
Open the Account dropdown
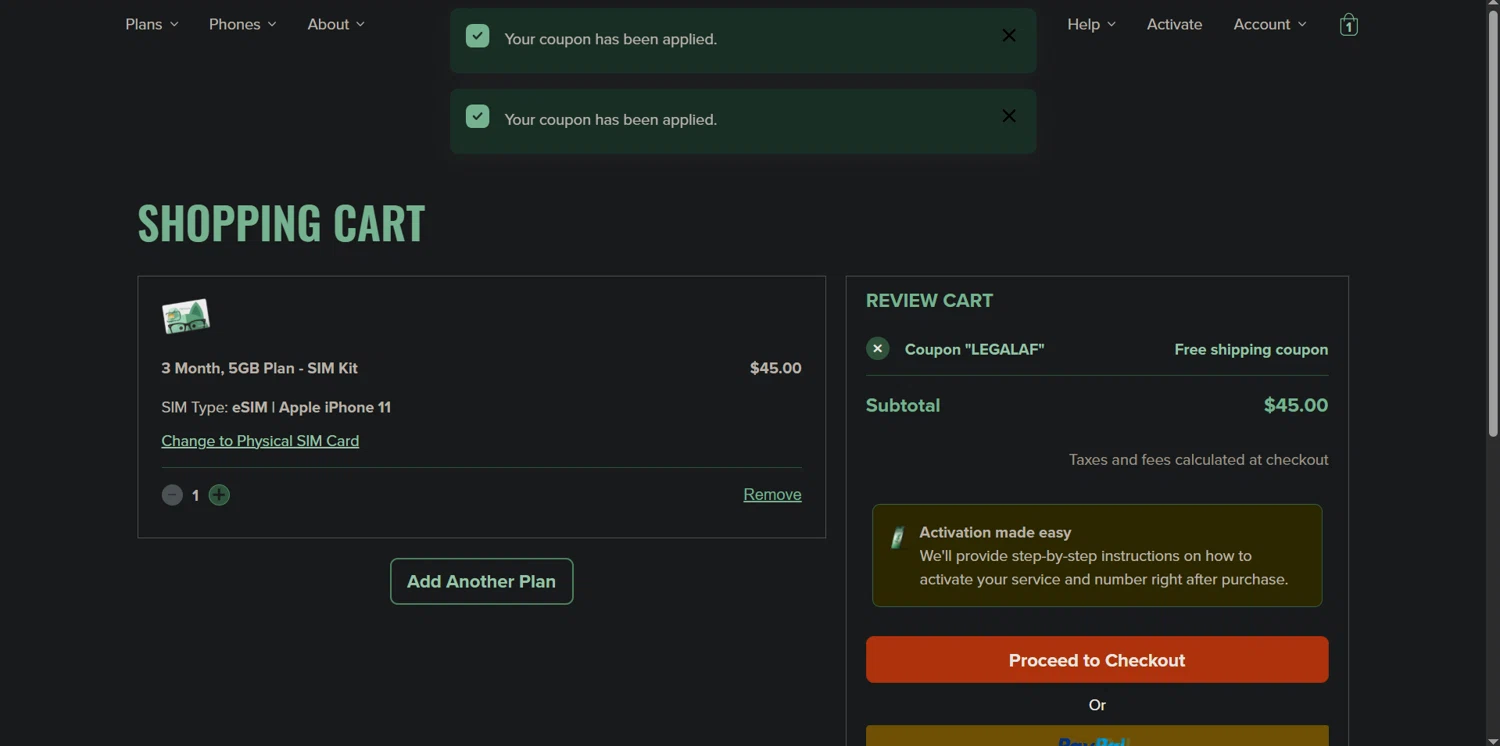tap(1270, 24)
